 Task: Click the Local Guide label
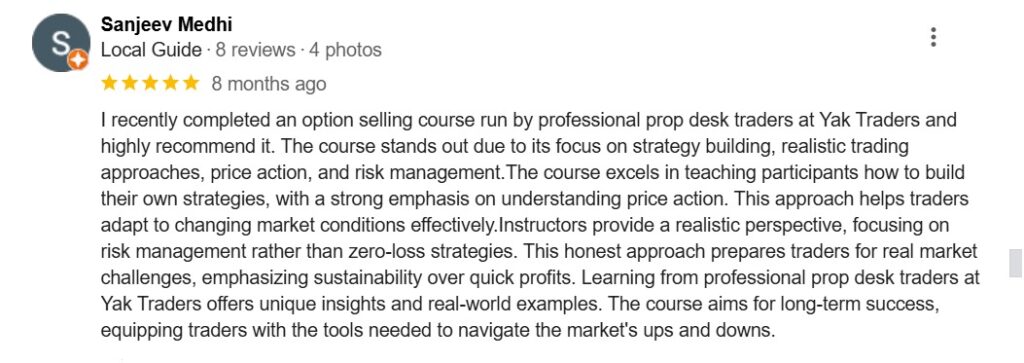151,50
